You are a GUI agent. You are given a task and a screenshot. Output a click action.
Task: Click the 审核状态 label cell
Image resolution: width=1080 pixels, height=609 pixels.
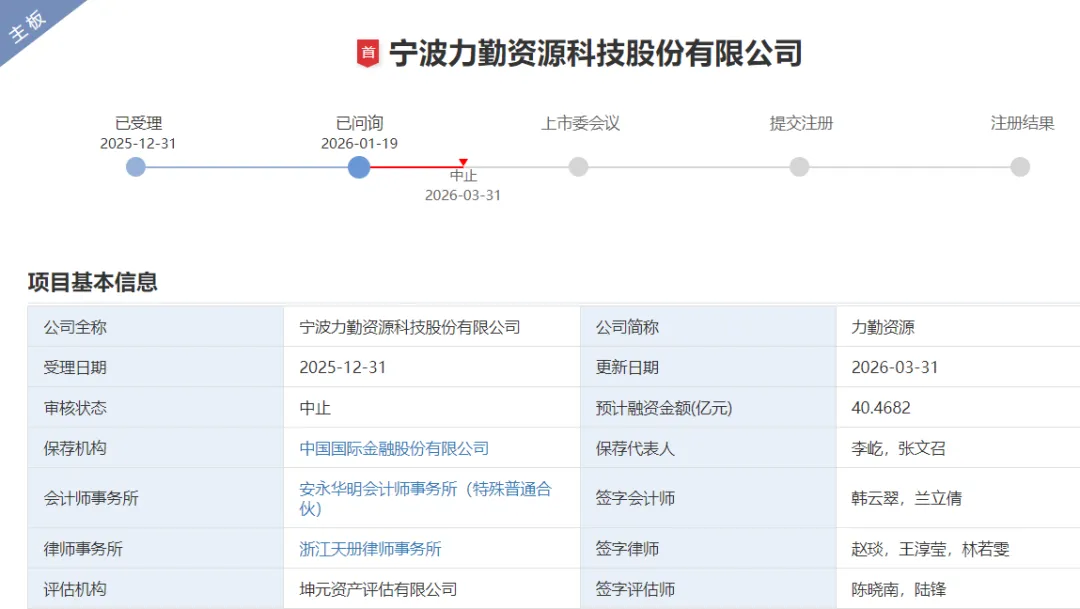pyautogui.click(x=155, y=408)
